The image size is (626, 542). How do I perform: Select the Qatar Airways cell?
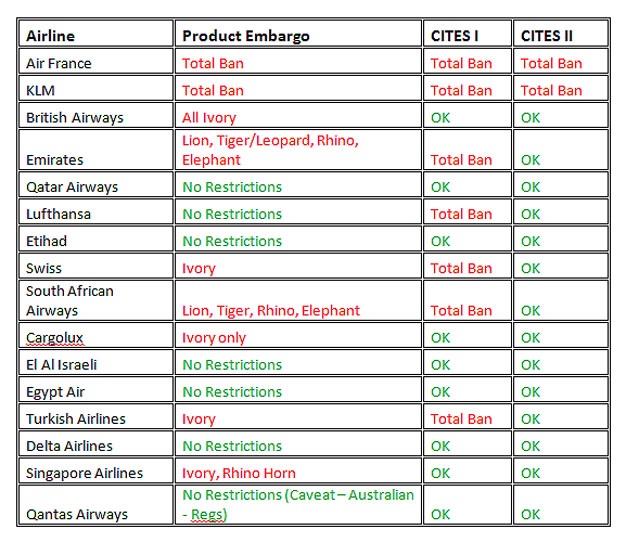96,184
